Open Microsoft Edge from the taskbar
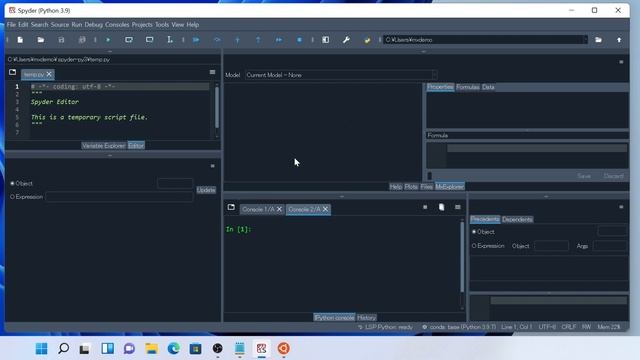 point(173,349)
